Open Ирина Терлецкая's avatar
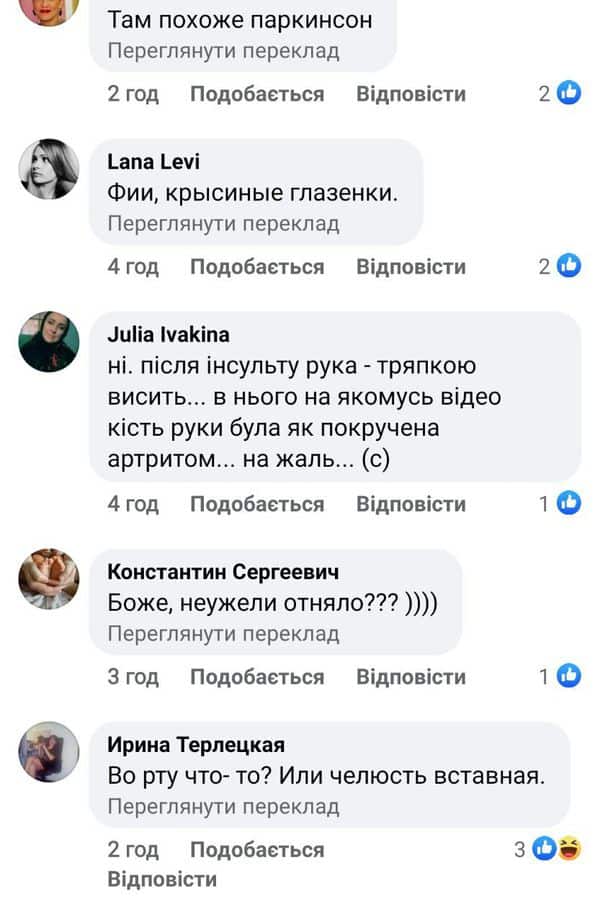The image size is (600, 922). [x=48, y=751]
